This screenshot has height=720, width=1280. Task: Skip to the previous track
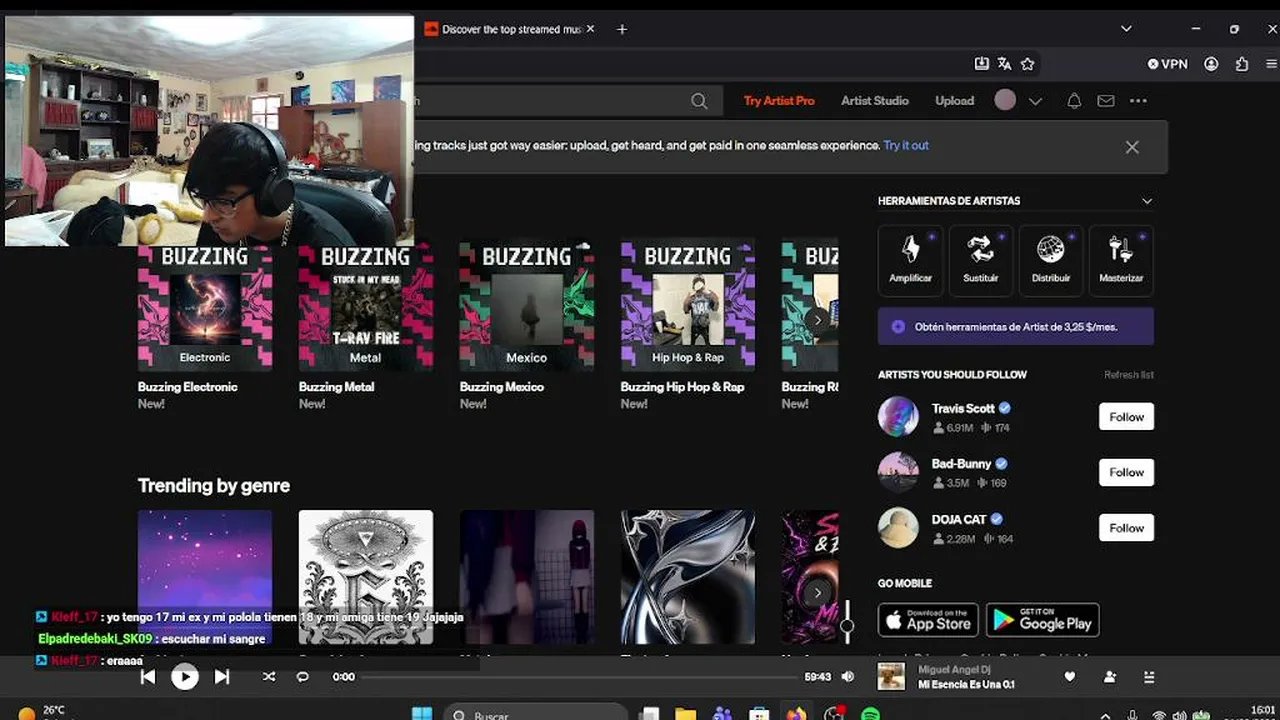(x=148, y=677)
